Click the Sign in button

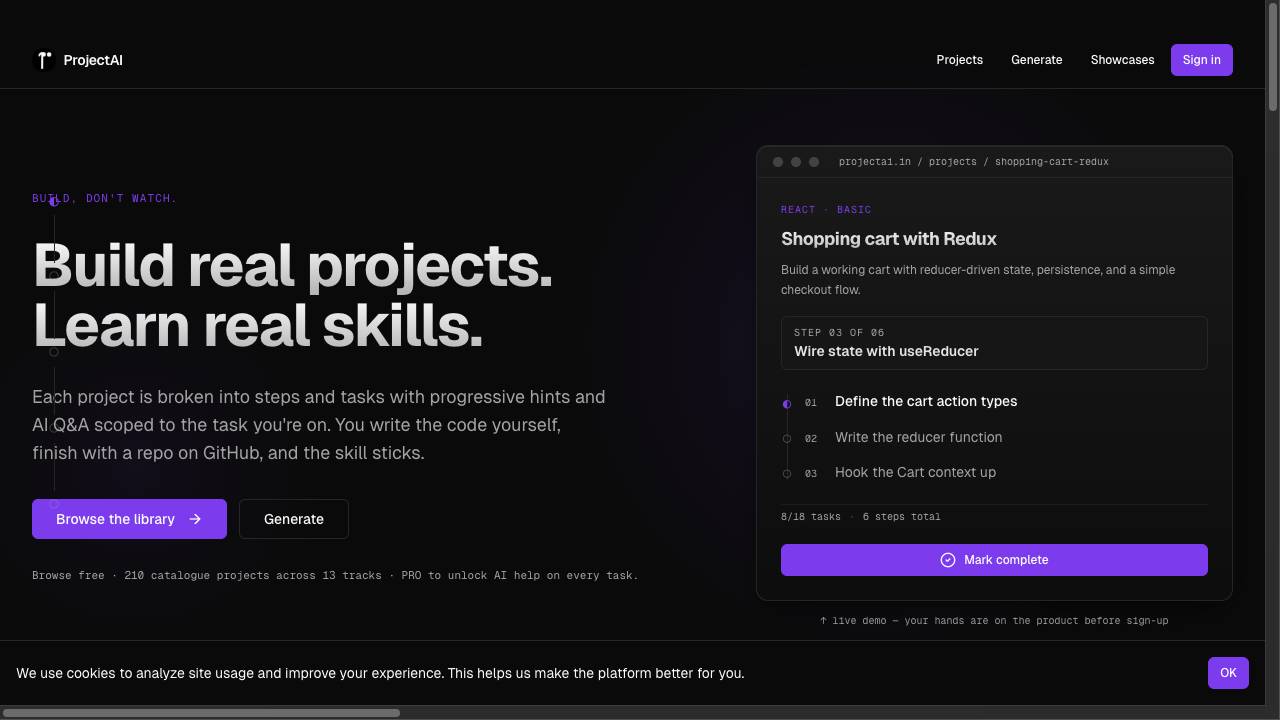tap(1201, 60)
